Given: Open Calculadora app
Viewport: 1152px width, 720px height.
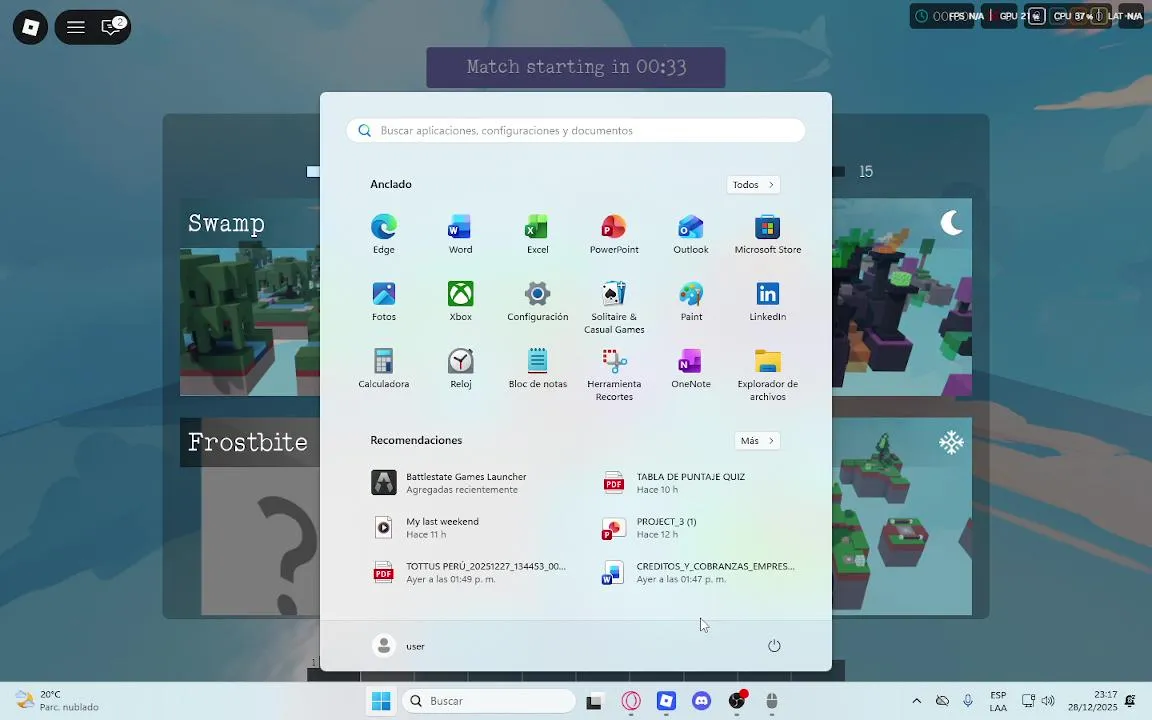Looking at the screenshot, I should pyautogui.click(x=384, y=368).
